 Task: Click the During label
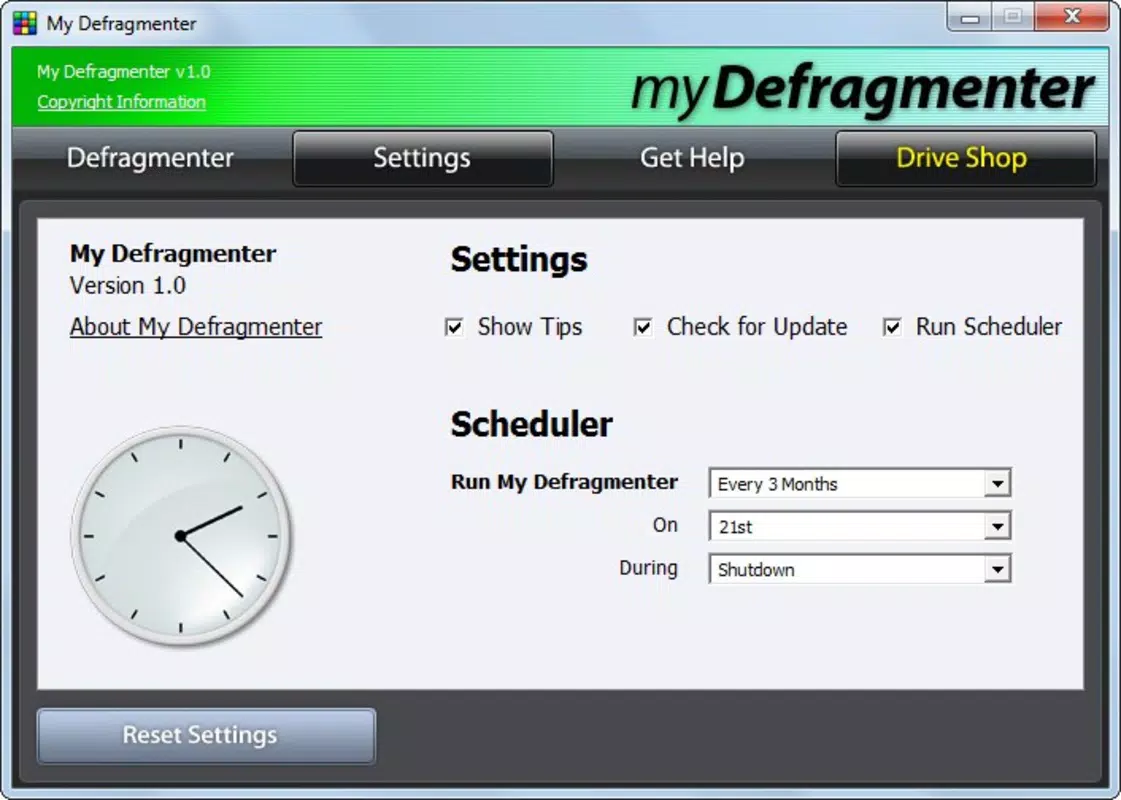point(648,568)
